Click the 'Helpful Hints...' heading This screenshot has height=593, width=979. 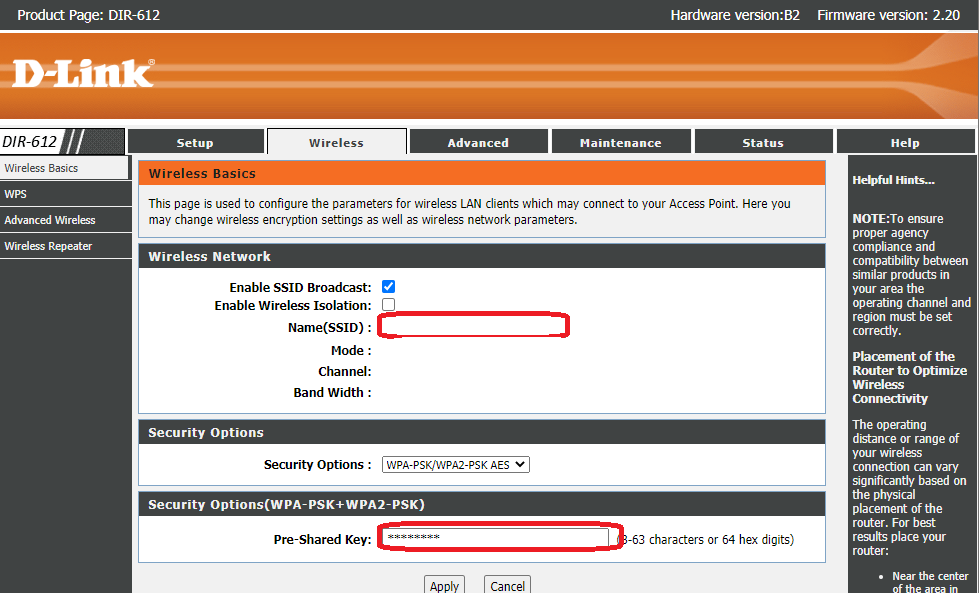pos(893,180)
